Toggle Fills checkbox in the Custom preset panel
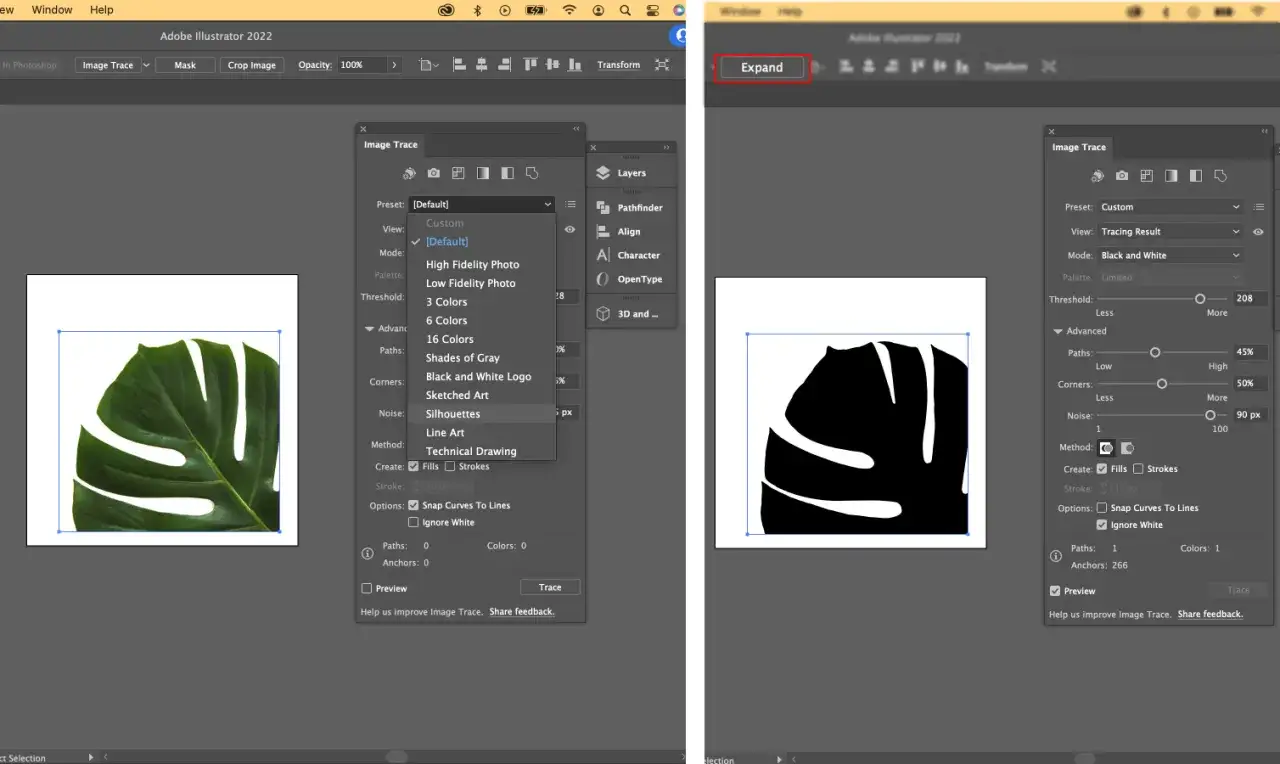The image size is (1280, 764). point(1102,469)
